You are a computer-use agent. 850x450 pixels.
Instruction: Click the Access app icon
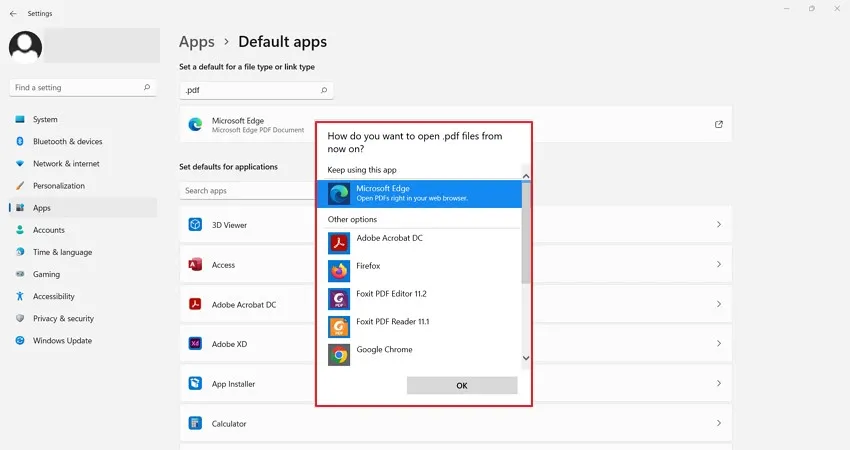(x=195, y=265)
